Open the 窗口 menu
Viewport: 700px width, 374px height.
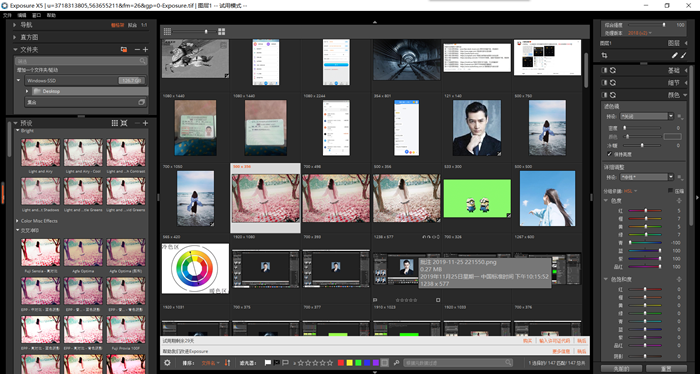[x=36, y=15]
